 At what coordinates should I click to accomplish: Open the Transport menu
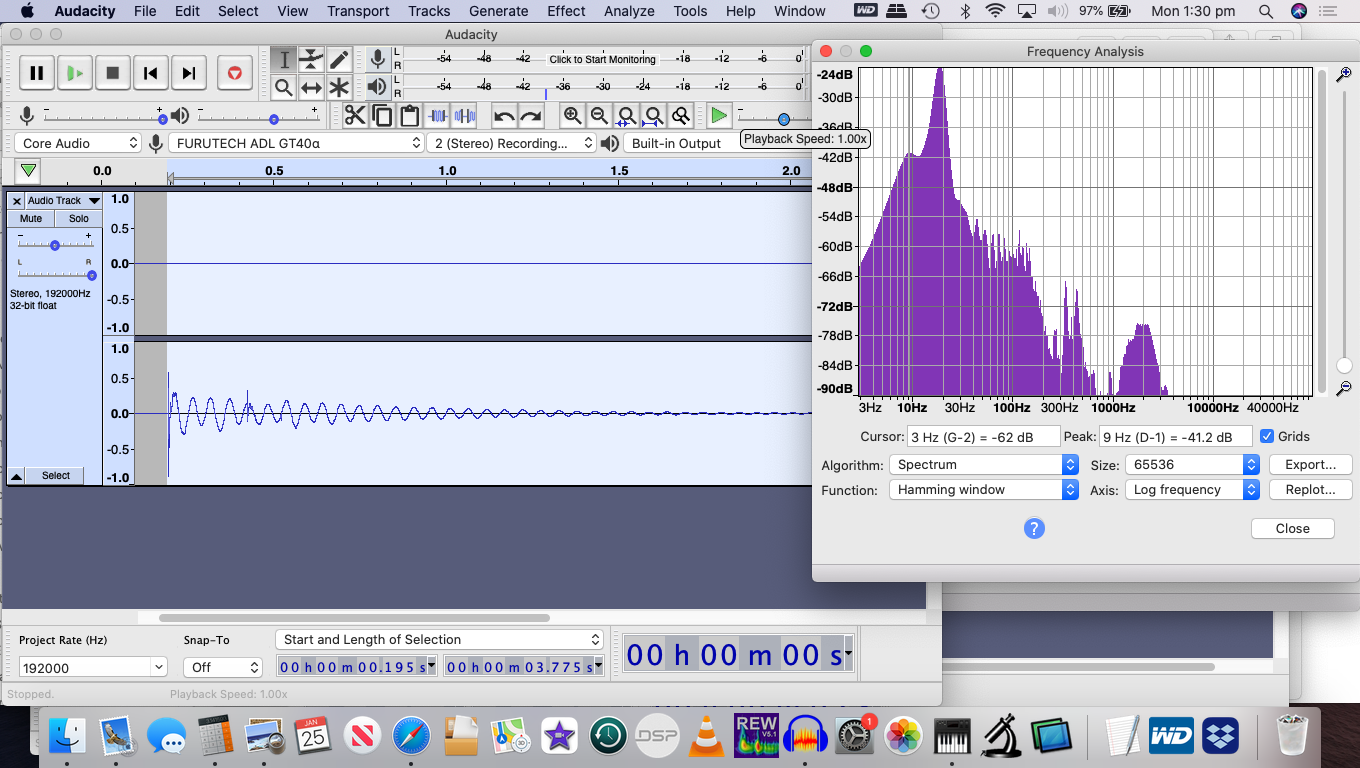[358, 11]
